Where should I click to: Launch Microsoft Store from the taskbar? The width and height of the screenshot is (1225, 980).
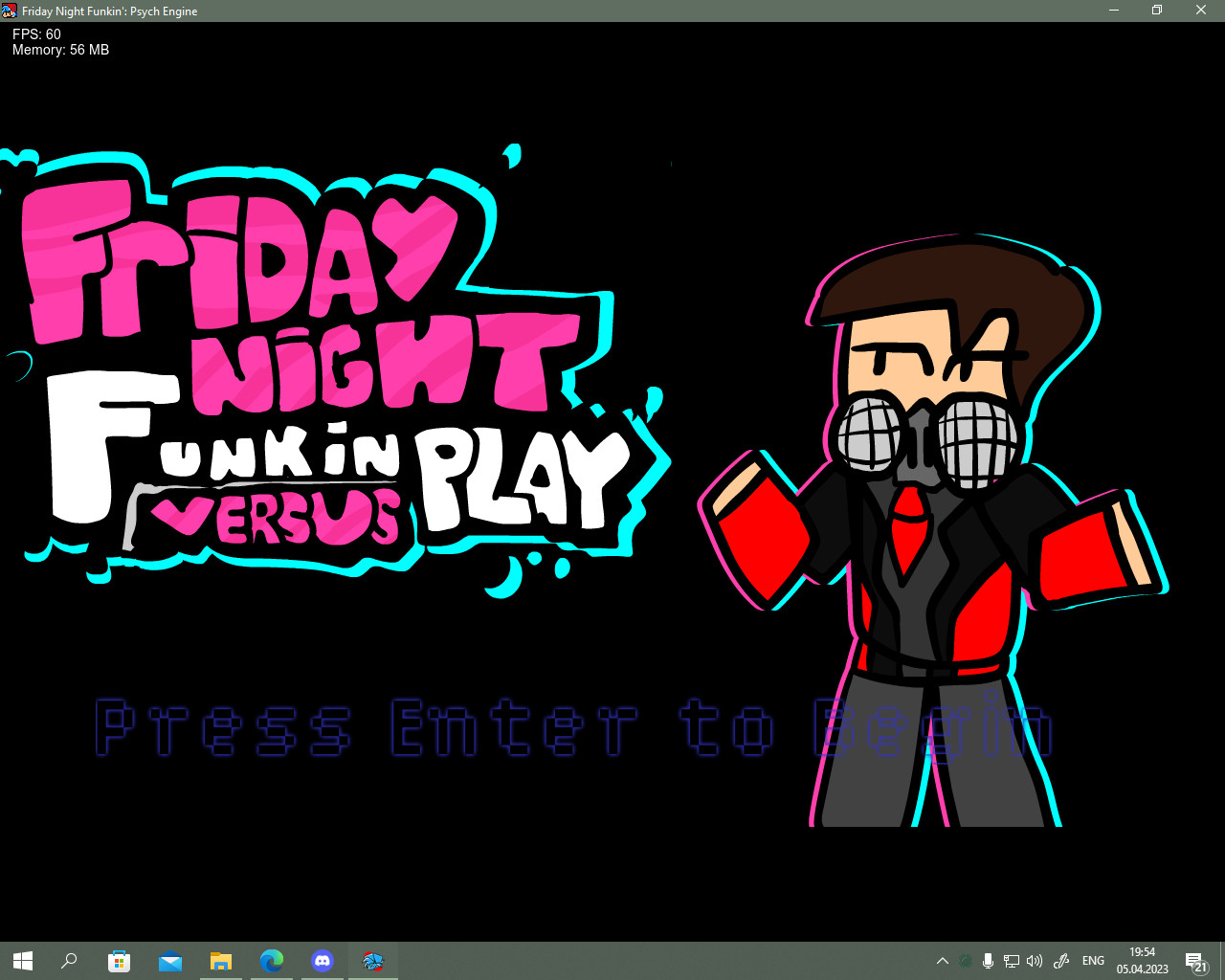(x=119, y=961)
